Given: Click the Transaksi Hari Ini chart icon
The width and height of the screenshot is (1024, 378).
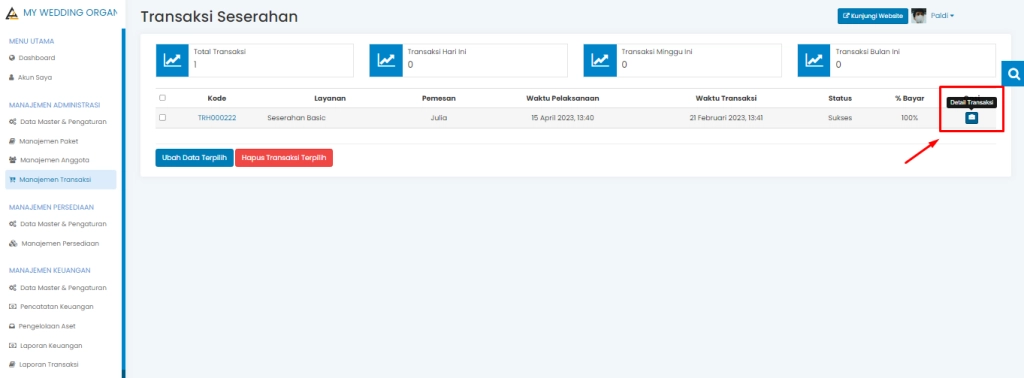Looking at the screenshot, I should coord(386,61).
